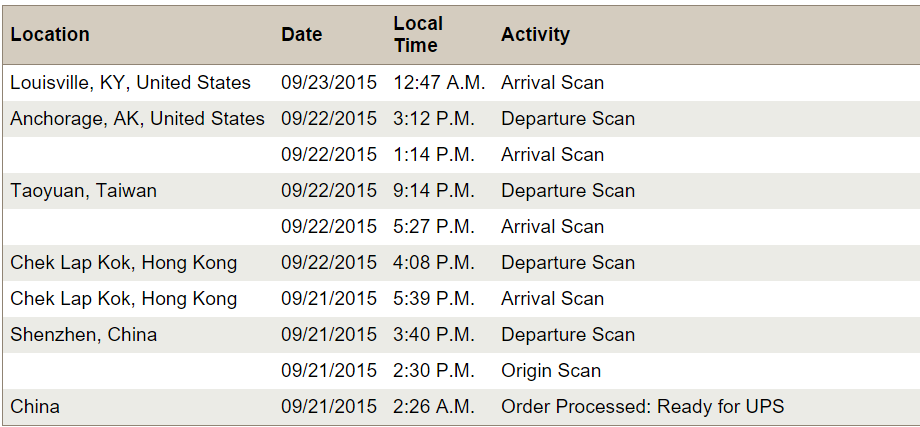Click the Origin Scan activity

coord(551,371)
